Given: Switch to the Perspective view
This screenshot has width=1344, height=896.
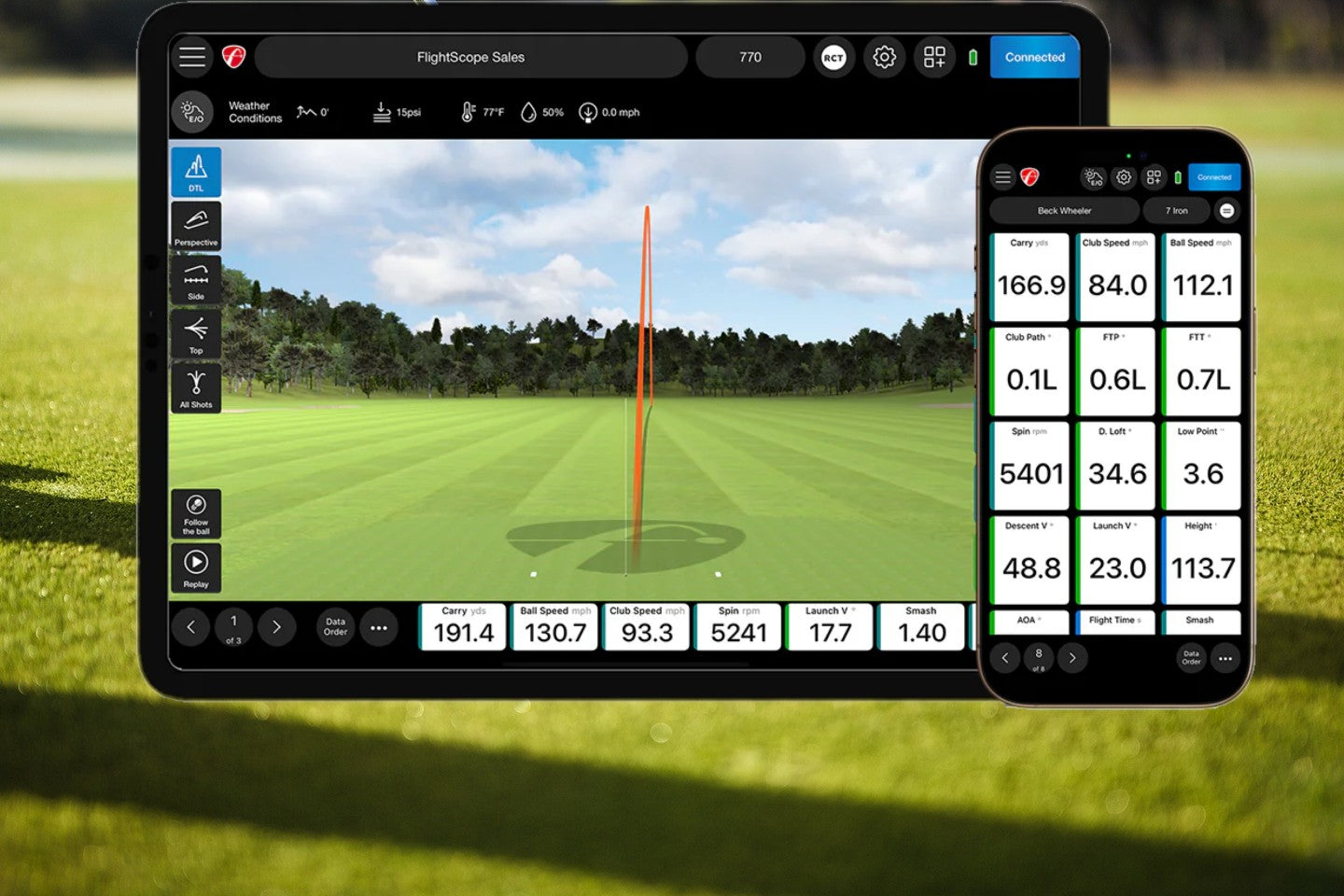Looking at the screenshot, I should tap(195, 225).
